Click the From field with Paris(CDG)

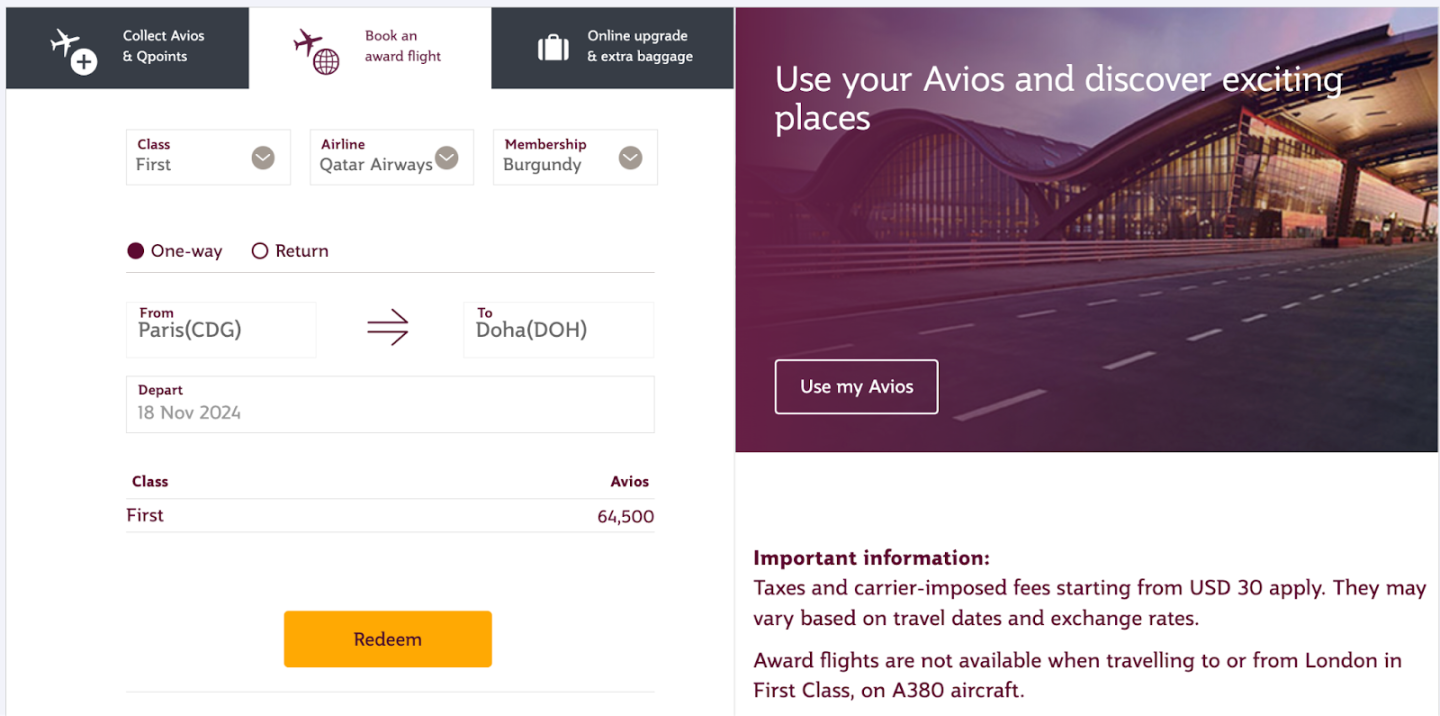tap(221, 329)
